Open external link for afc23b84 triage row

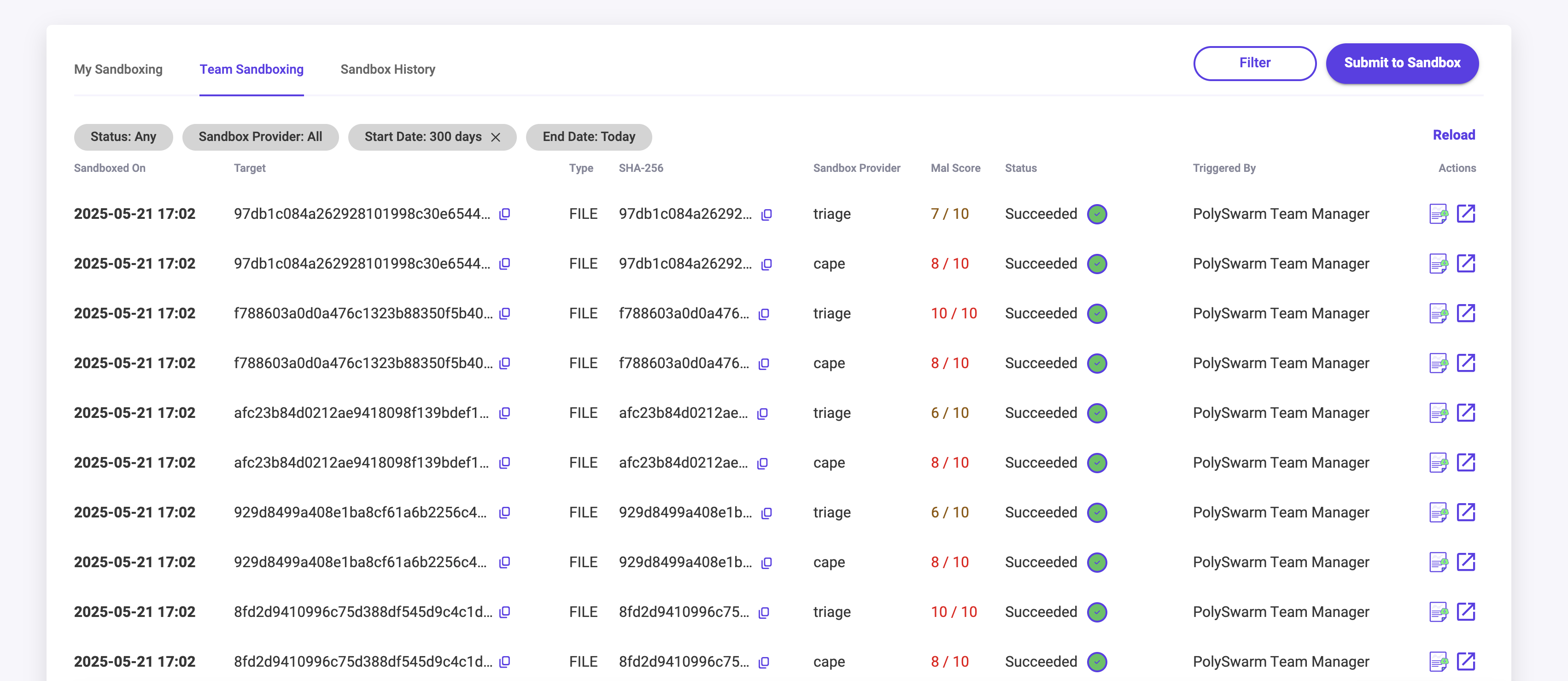tap(1465, 413)
